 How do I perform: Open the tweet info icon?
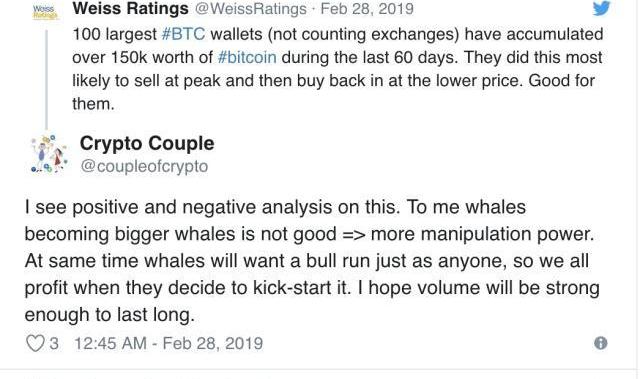pos(600,343)
